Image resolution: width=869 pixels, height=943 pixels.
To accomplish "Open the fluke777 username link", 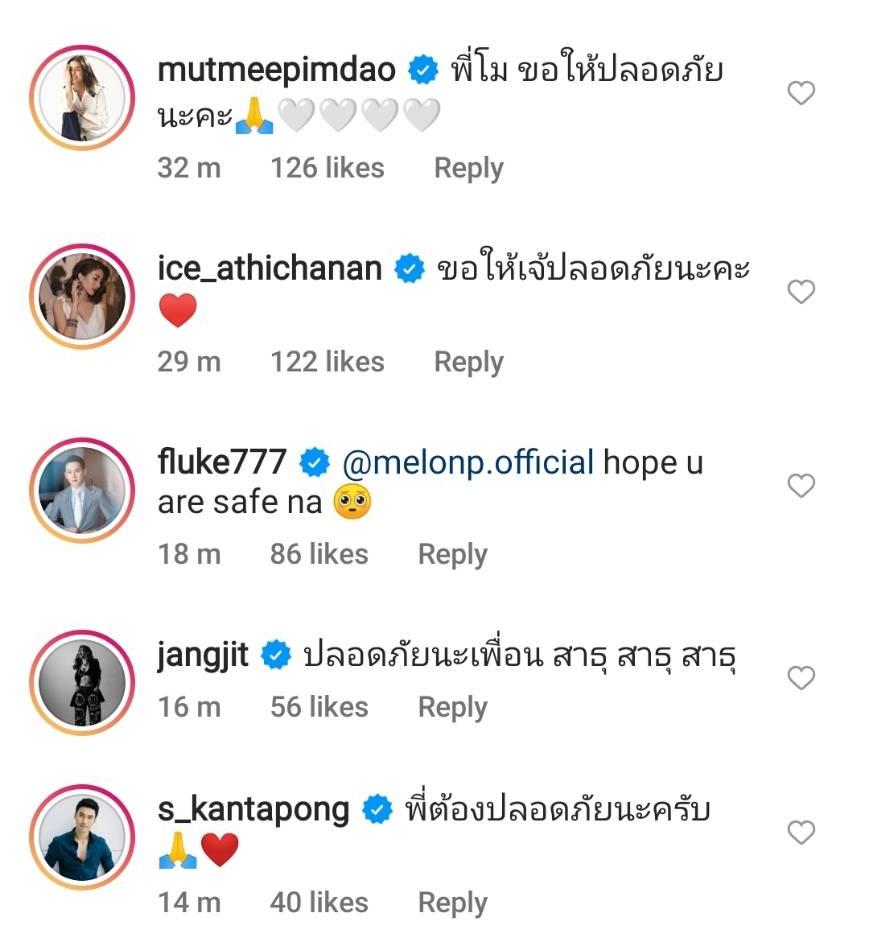I will (x=222, y=463).
